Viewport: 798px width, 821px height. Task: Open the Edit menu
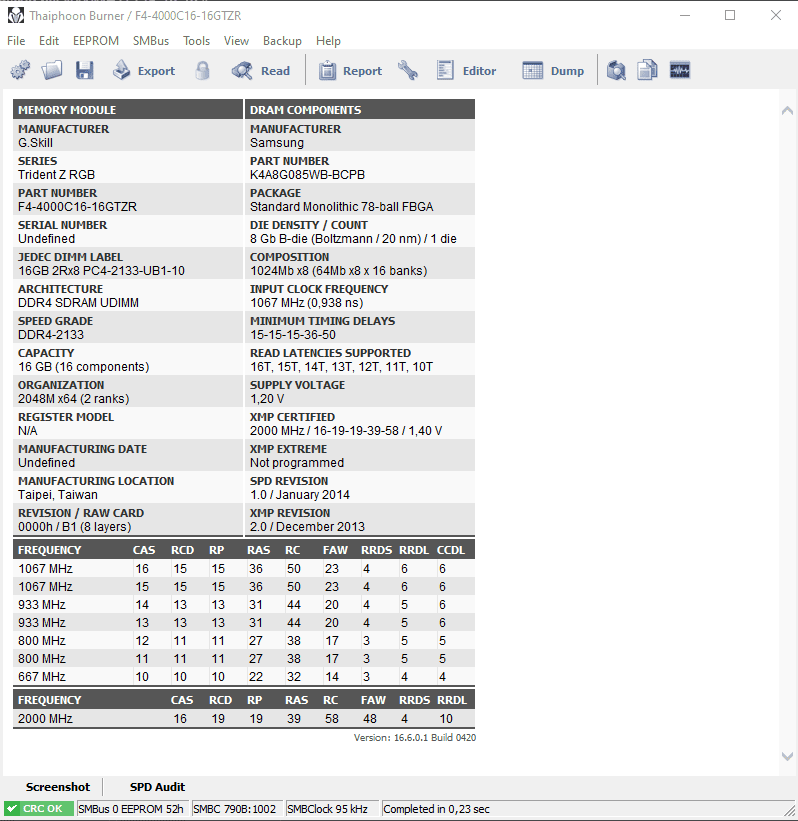coord(49,41)
